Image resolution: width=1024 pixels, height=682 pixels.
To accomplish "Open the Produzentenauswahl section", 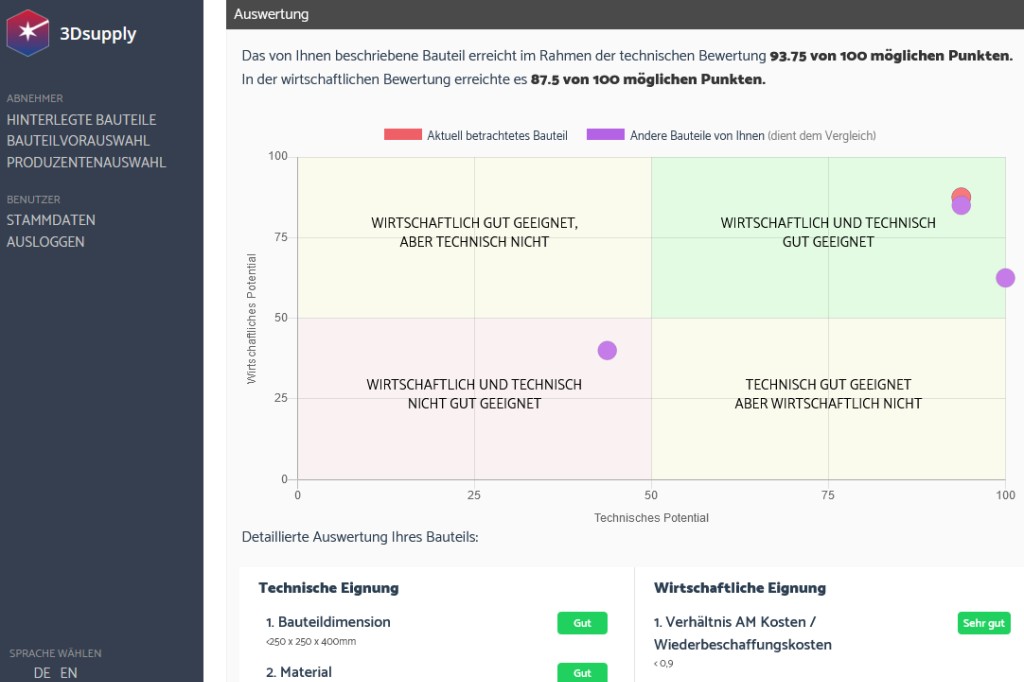I will point(86,162).
